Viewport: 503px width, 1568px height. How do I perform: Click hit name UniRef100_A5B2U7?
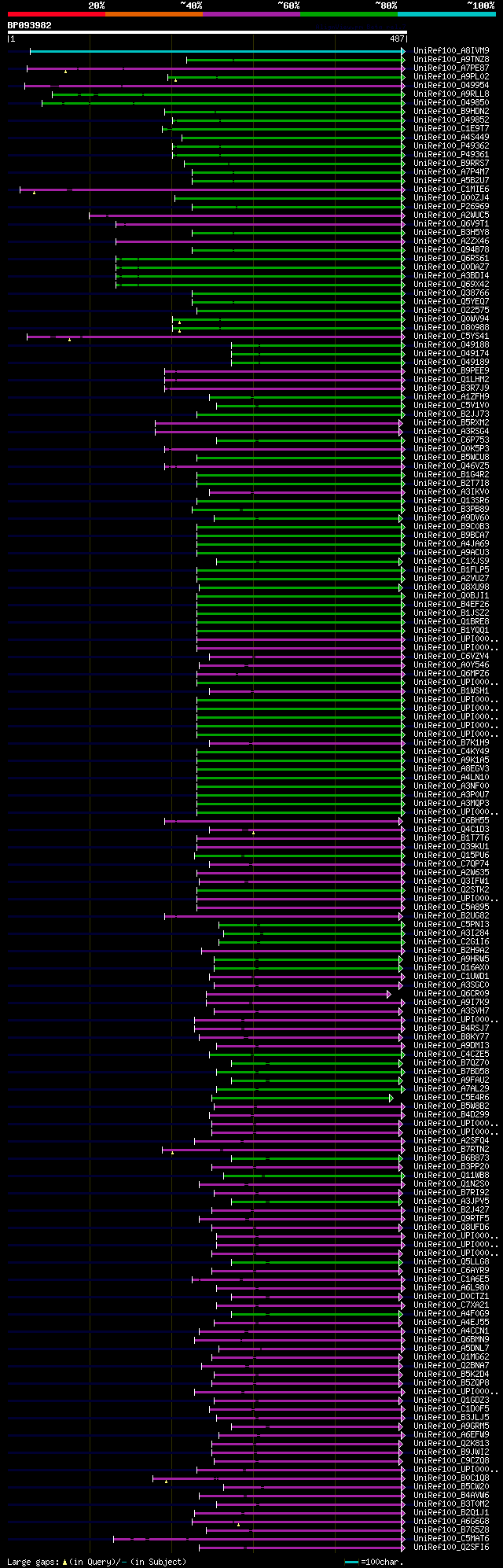click(451, 181)
